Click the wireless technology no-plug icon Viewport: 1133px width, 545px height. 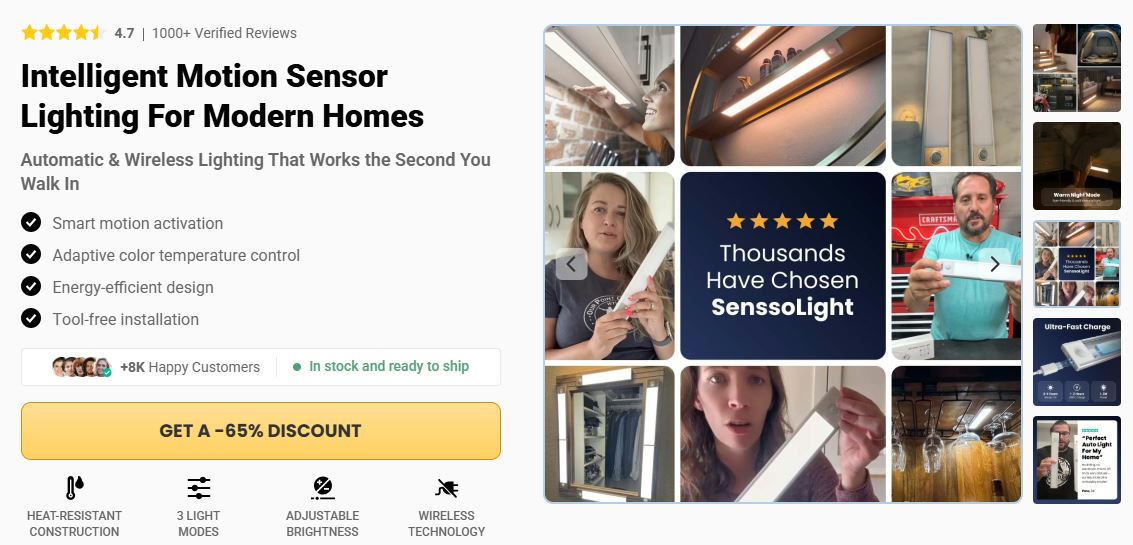tap(447, 488)
